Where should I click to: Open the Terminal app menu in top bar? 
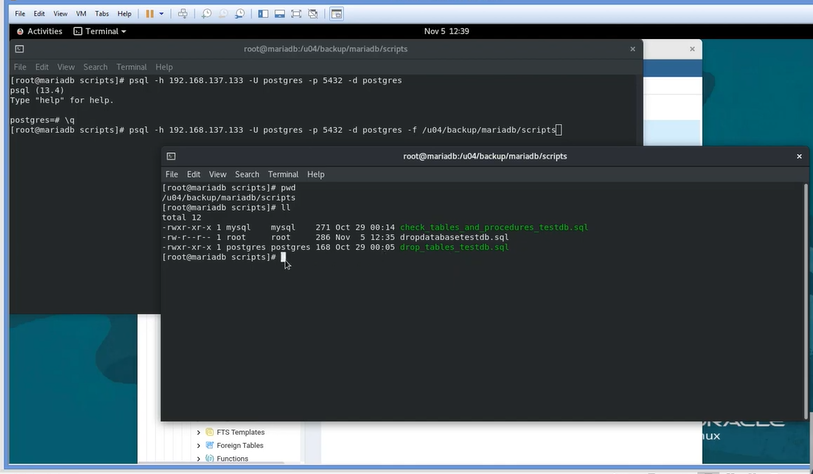pyautogui.click(x=100, y=31)
